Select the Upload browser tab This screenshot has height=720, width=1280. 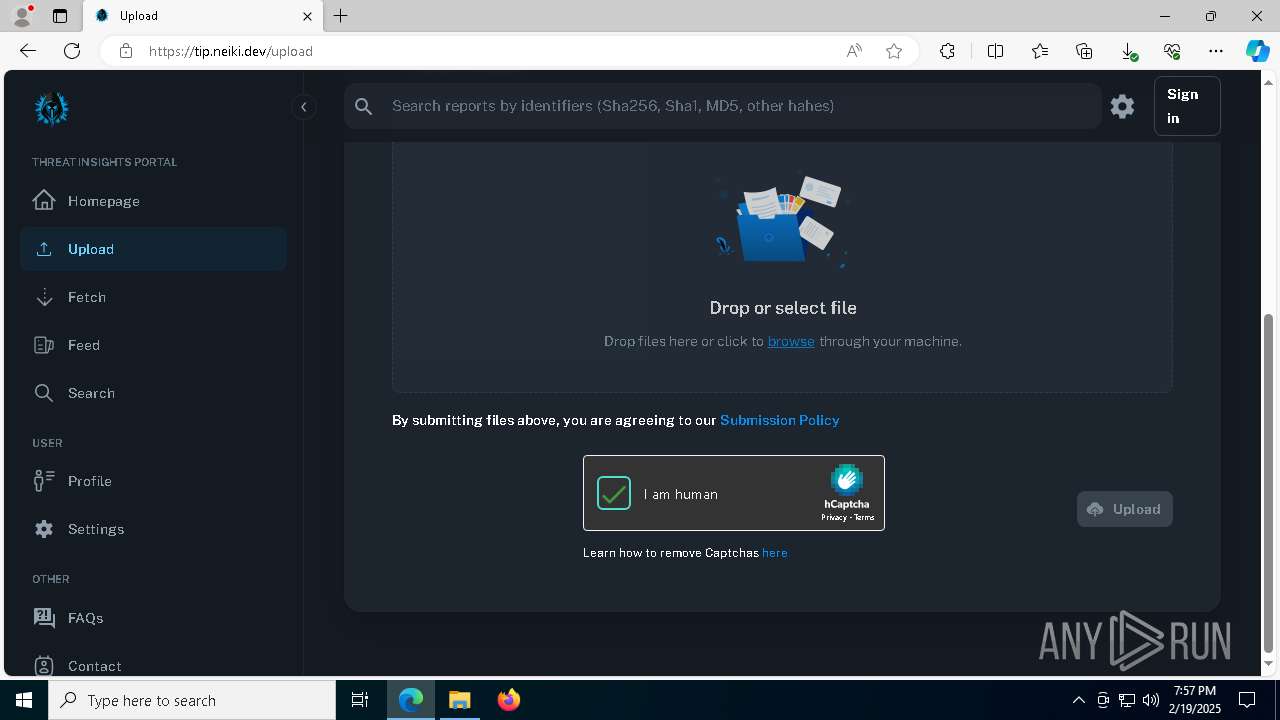(203, 16)
